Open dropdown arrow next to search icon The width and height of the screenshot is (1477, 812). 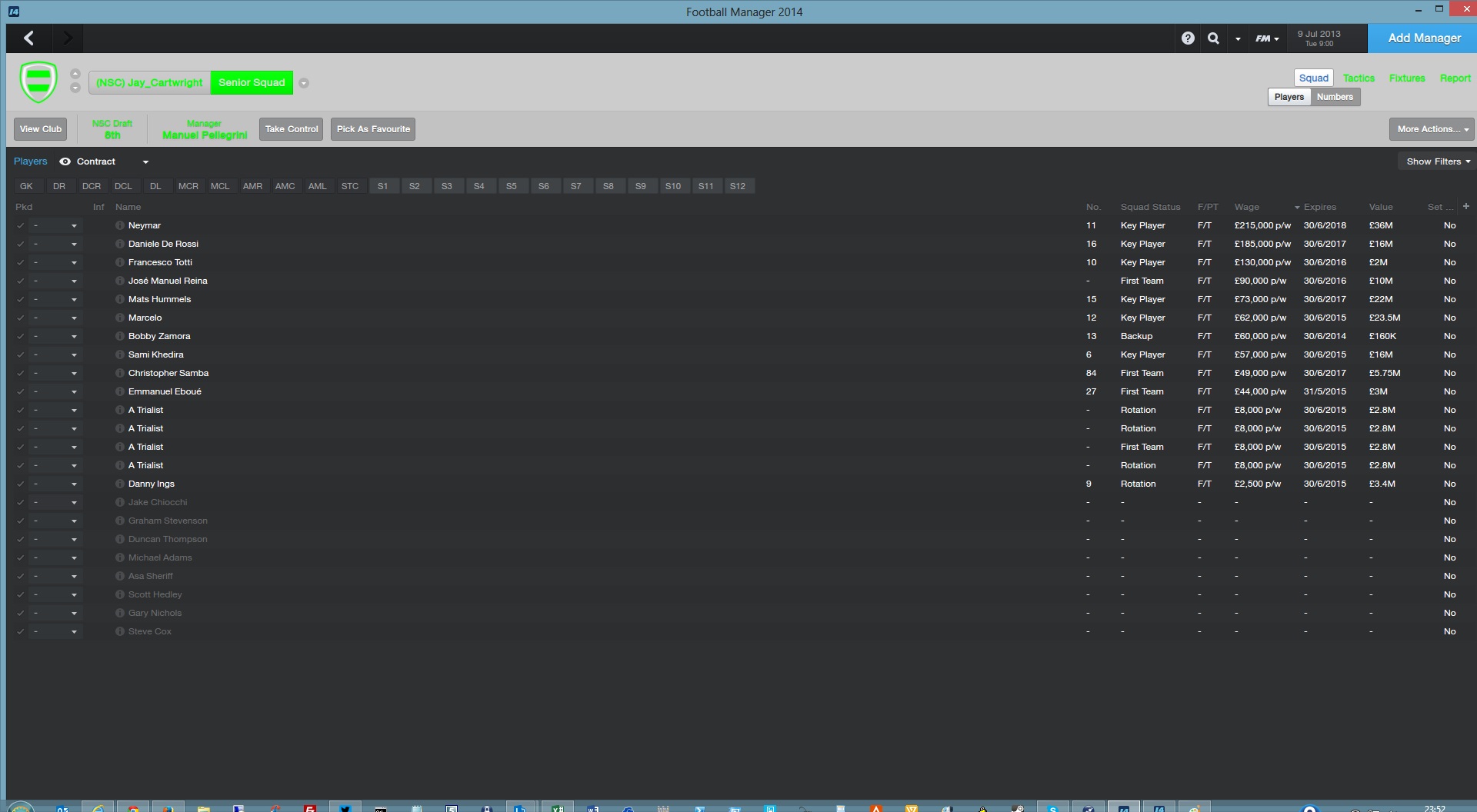coord(1238,38)
